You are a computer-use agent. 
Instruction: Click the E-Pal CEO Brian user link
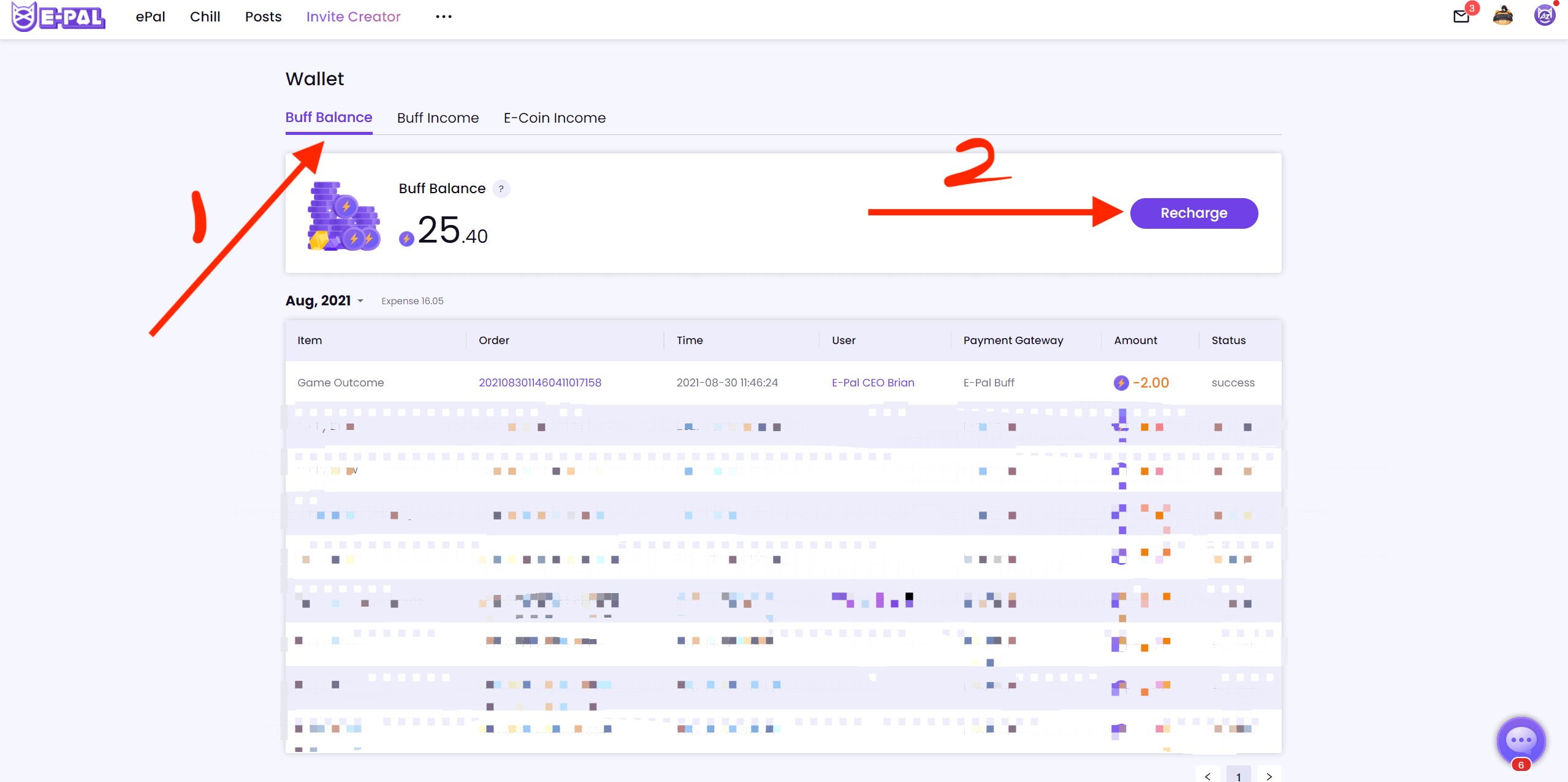(873, 382)
